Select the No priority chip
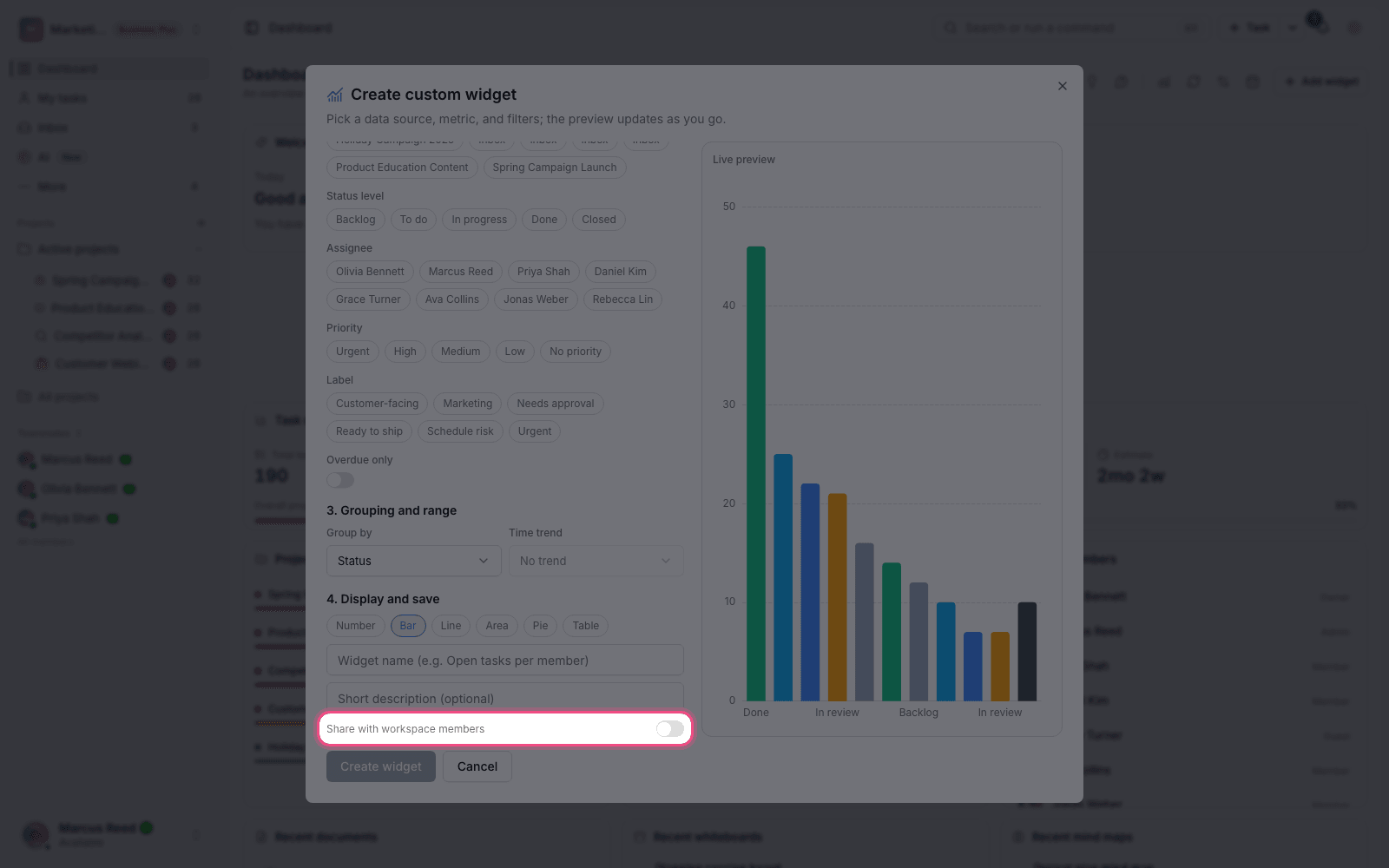The height and width of the screenshot is (868, 1389). click(x=576, y=352)
